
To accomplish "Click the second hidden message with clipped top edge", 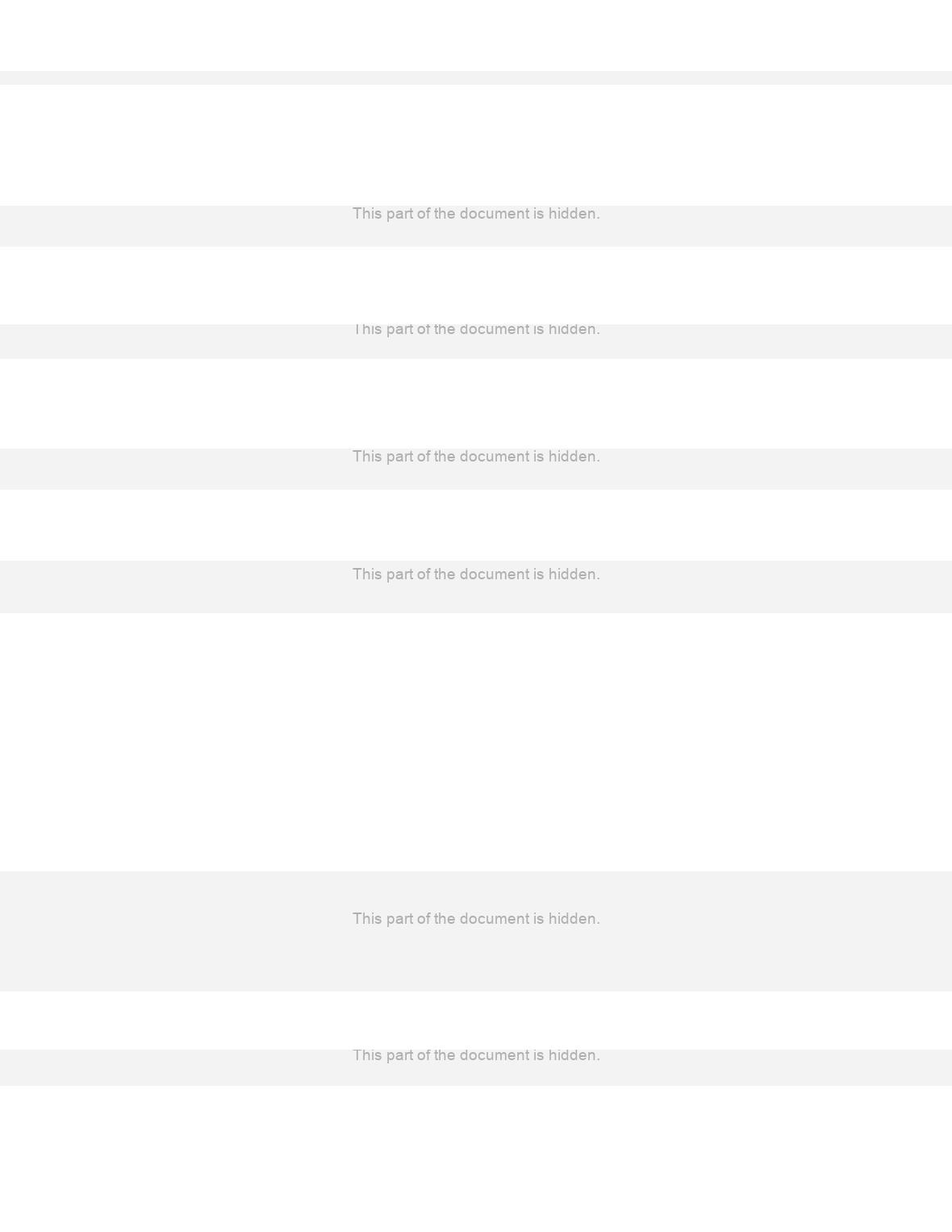I will [x=476, y=329].
